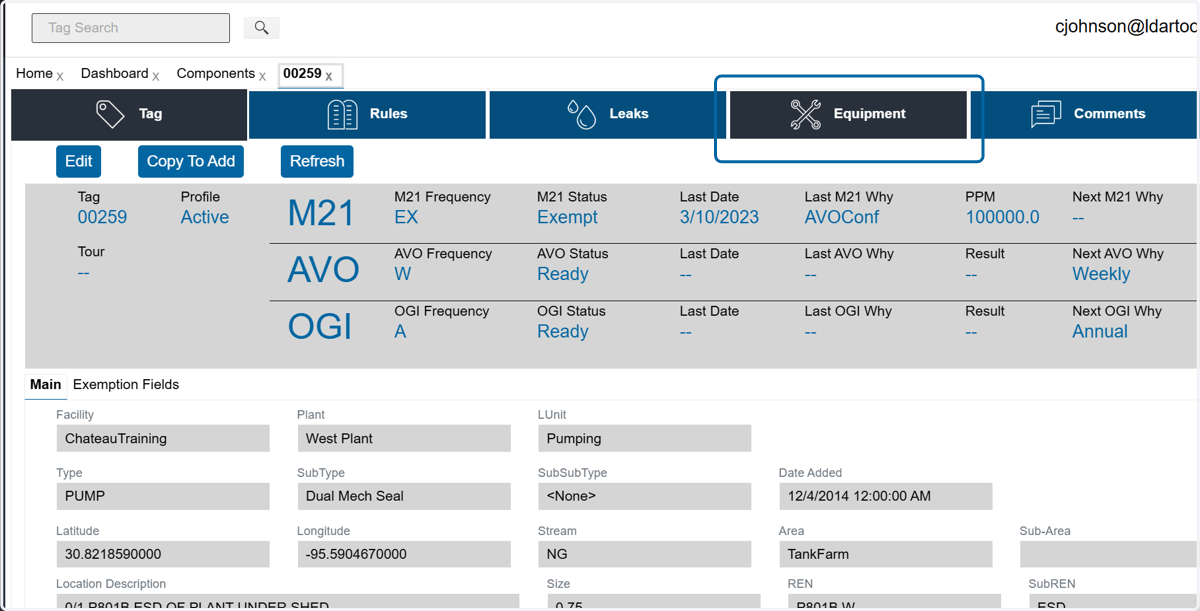Switch to the Dashboard tab
1200x611 pixels.
[x=114, y=73]
